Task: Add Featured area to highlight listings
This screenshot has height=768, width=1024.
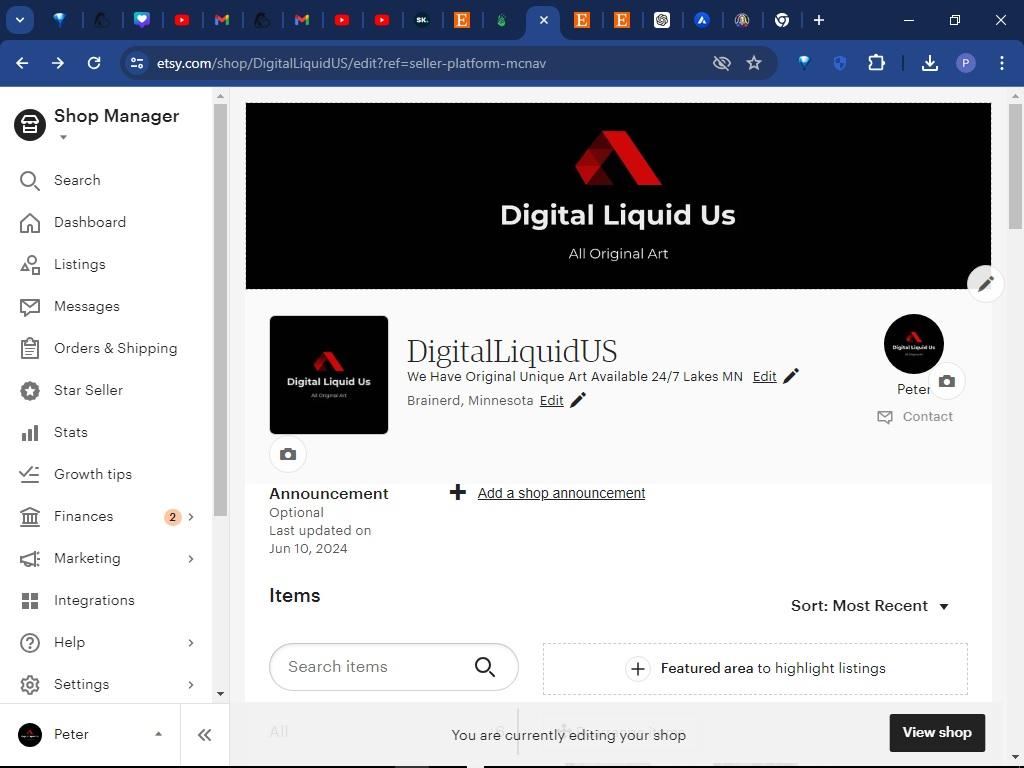Action: click(755, 669)
